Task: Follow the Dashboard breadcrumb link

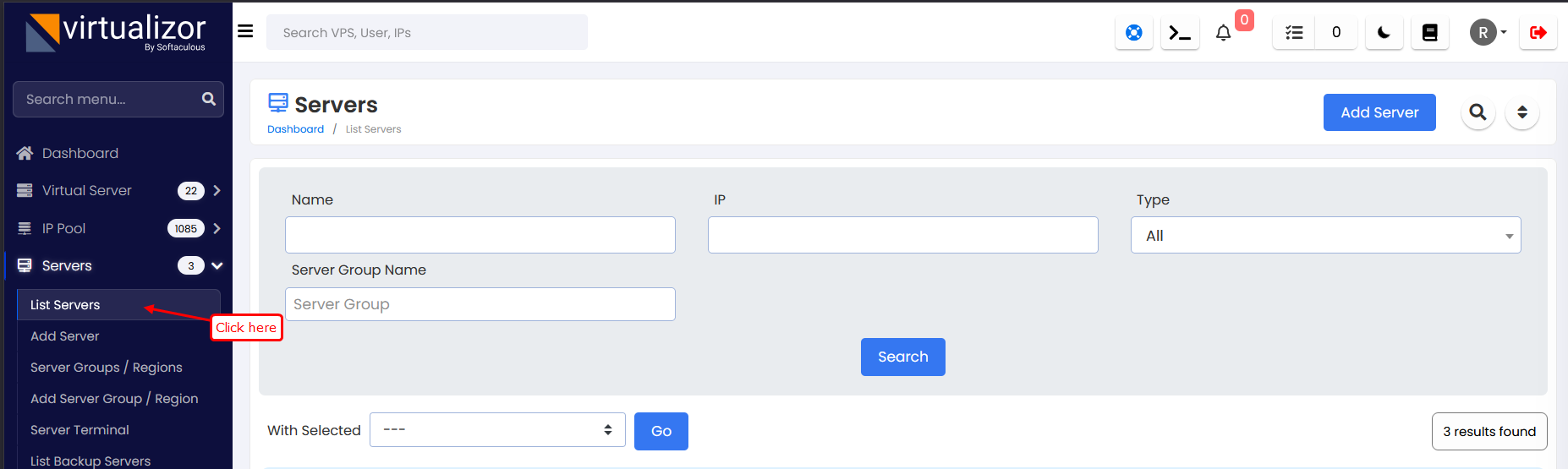Action: pos(295,129)
